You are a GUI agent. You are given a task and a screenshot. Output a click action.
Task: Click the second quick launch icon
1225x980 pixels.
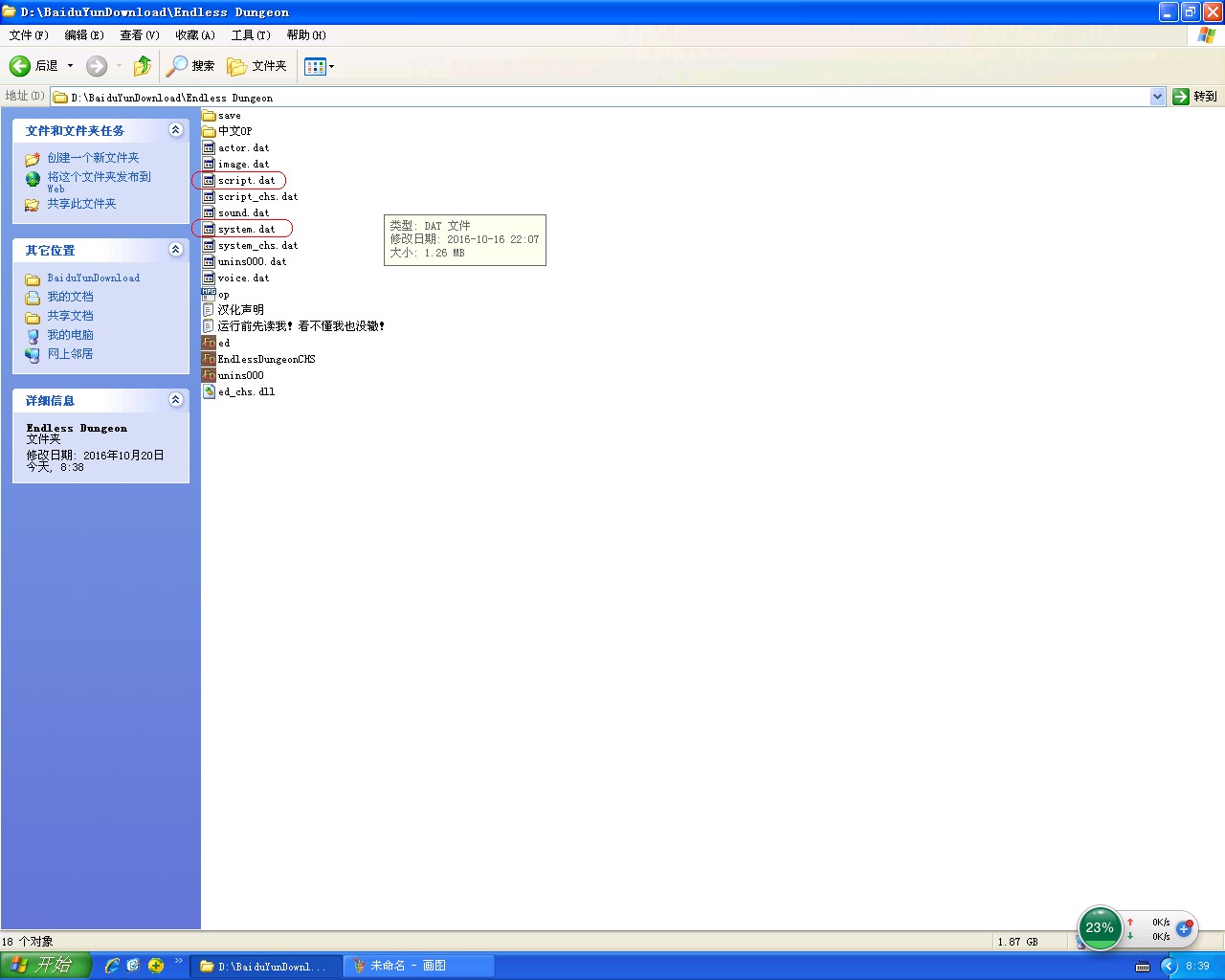(x=133, y=966)
